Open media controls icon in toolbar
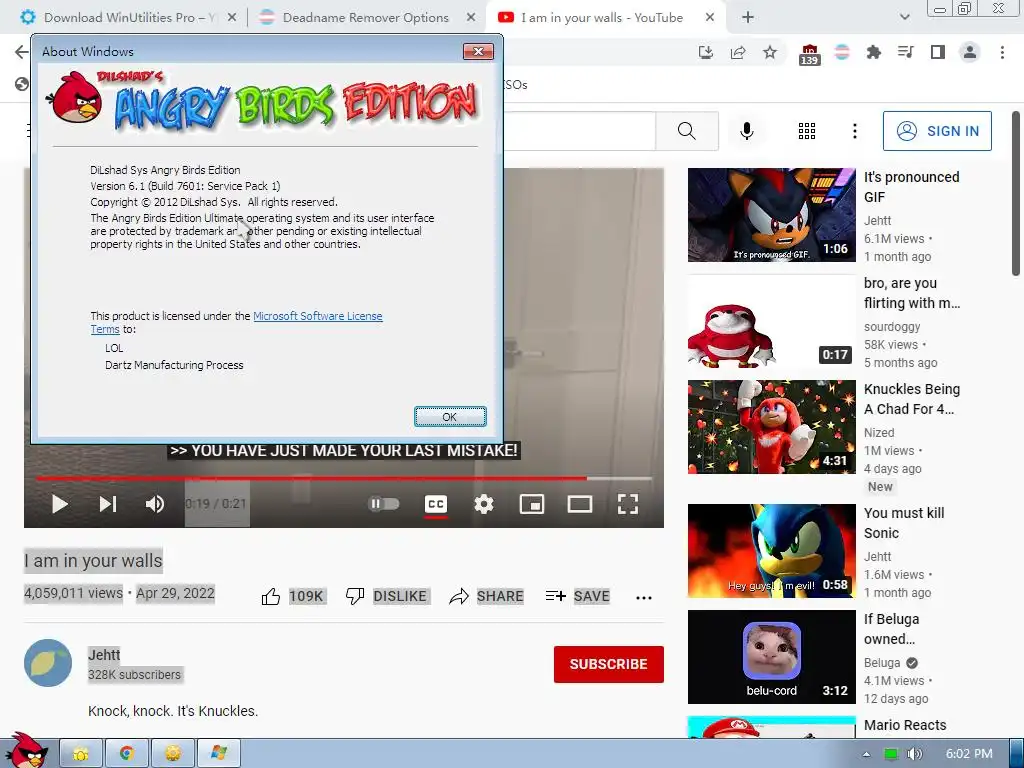The height and width of the screenshot is (768, 1024). 906,52
